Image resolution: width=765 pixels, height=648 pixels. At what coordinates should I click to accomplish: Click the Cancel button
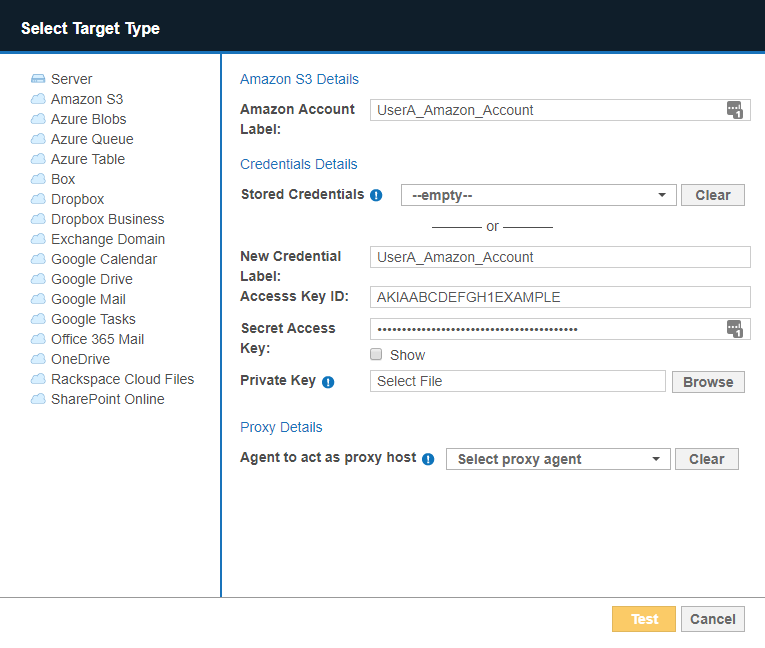tap(712, 619)
